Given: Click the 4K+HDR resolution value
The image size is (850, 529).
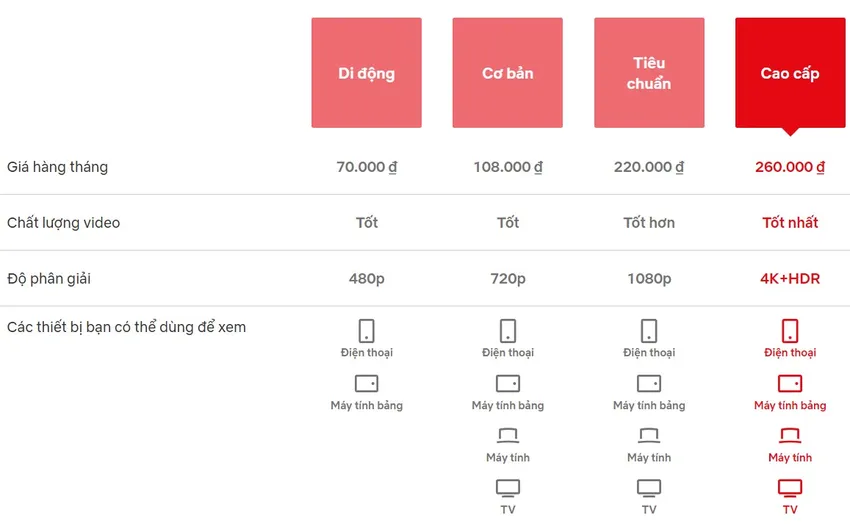Looking at the screenshot, I should click(x=790, y=278).
